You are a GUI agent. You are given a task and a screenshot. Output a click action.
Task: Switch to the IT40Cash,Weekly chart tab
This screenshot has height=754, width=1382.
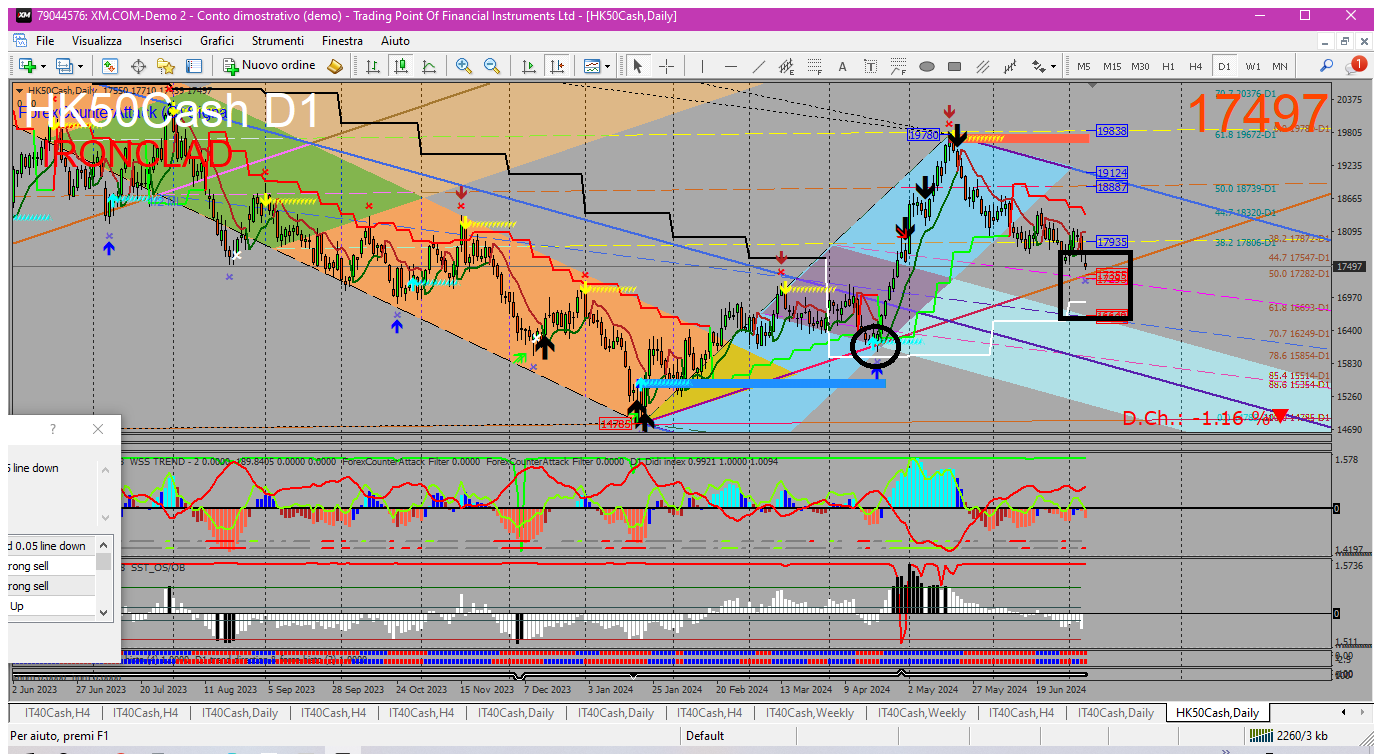(810, 713)
